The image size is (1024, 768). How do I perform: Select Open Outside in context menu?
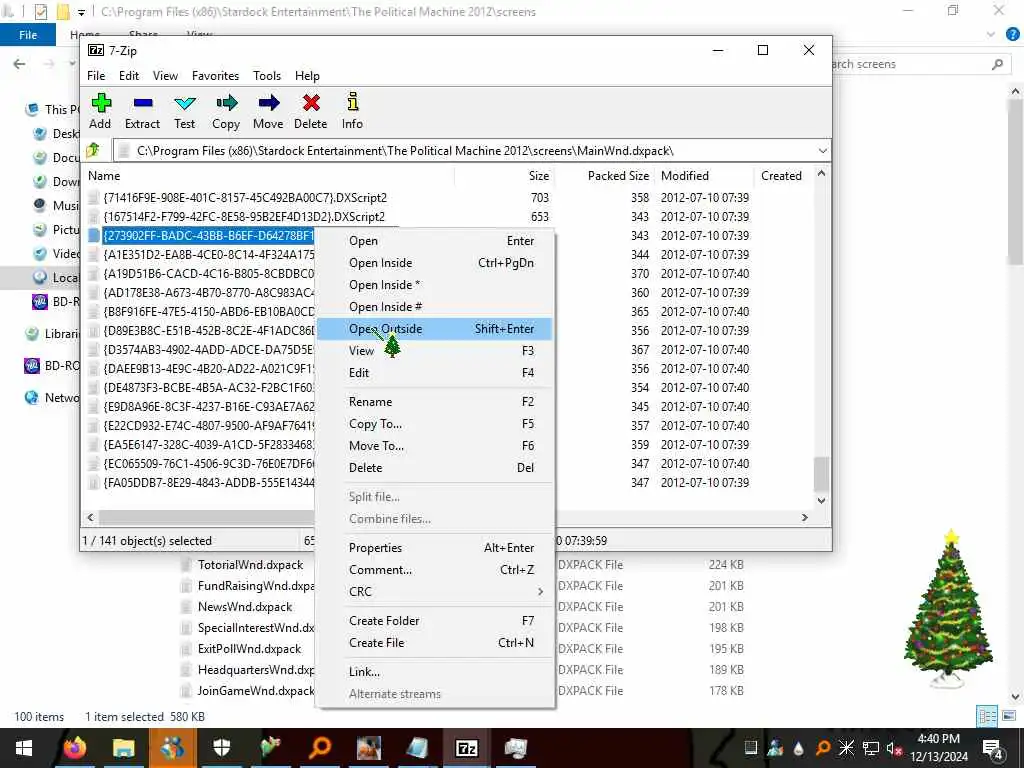coord(434,328)
